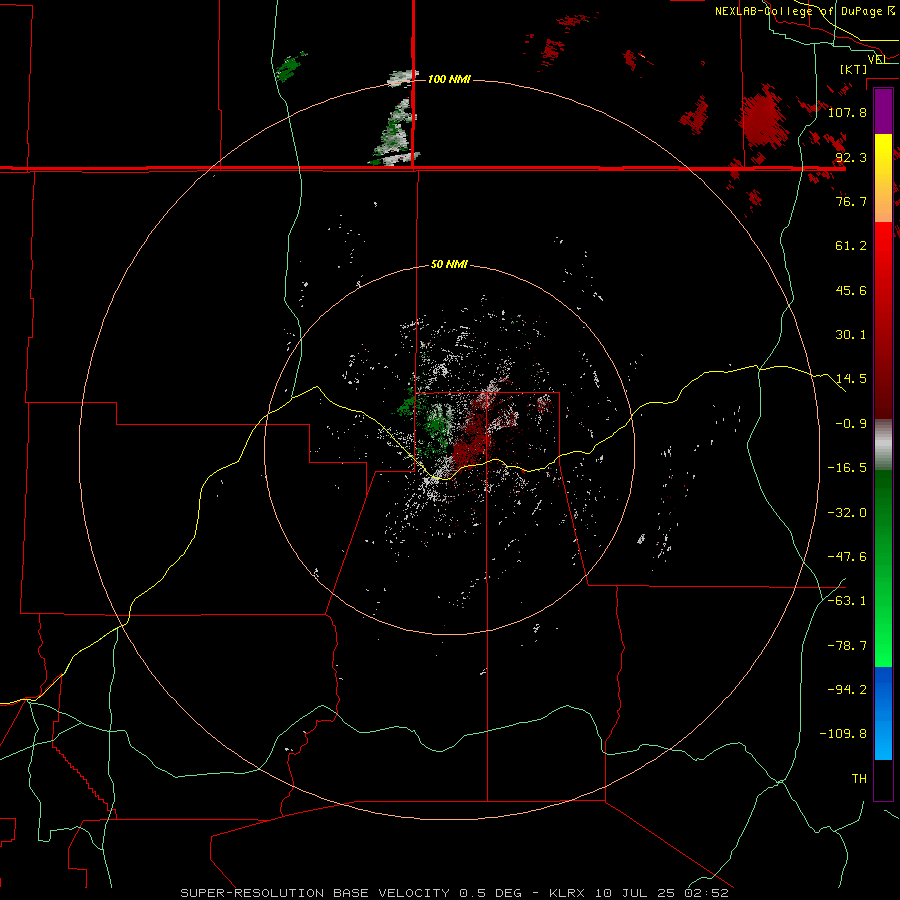Image resolution: width=900 pixels, height=900 pixels.
Task: Click the 50 NMI range ring label
Action: (x=449, y=265)
